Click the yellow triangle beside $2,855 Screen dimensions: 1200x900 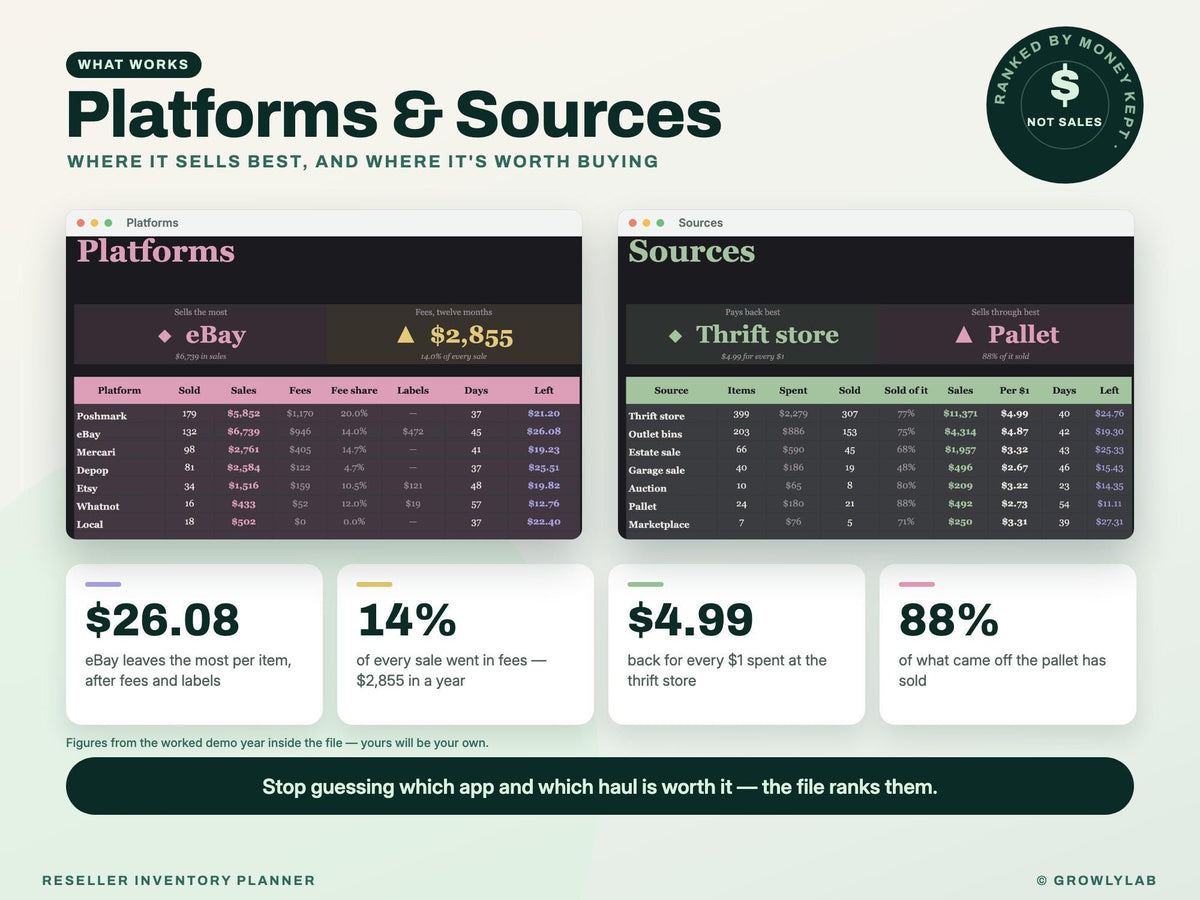(406, 335)
